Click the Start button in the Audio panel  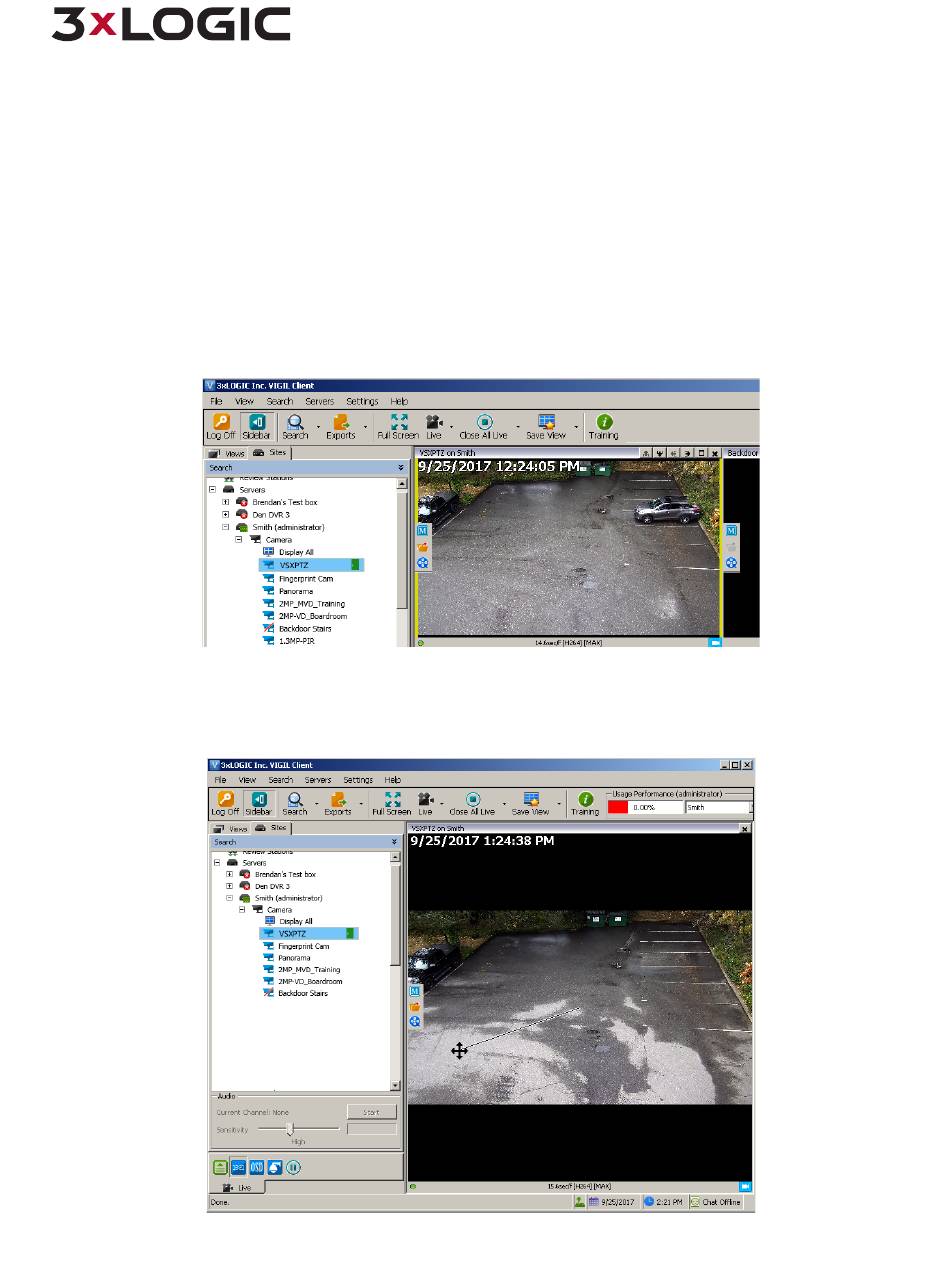(372, 1112)
